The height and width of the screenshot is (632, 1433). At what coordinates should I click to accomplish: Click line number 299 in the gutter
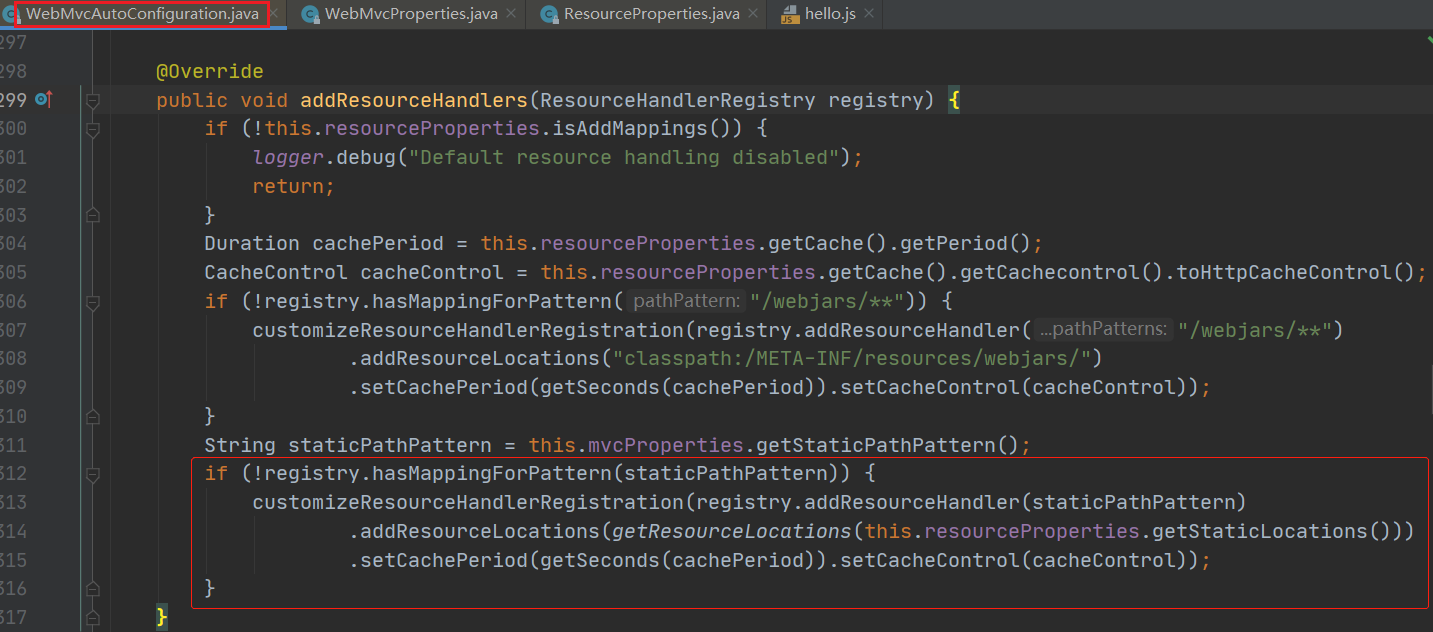[13, 100]
